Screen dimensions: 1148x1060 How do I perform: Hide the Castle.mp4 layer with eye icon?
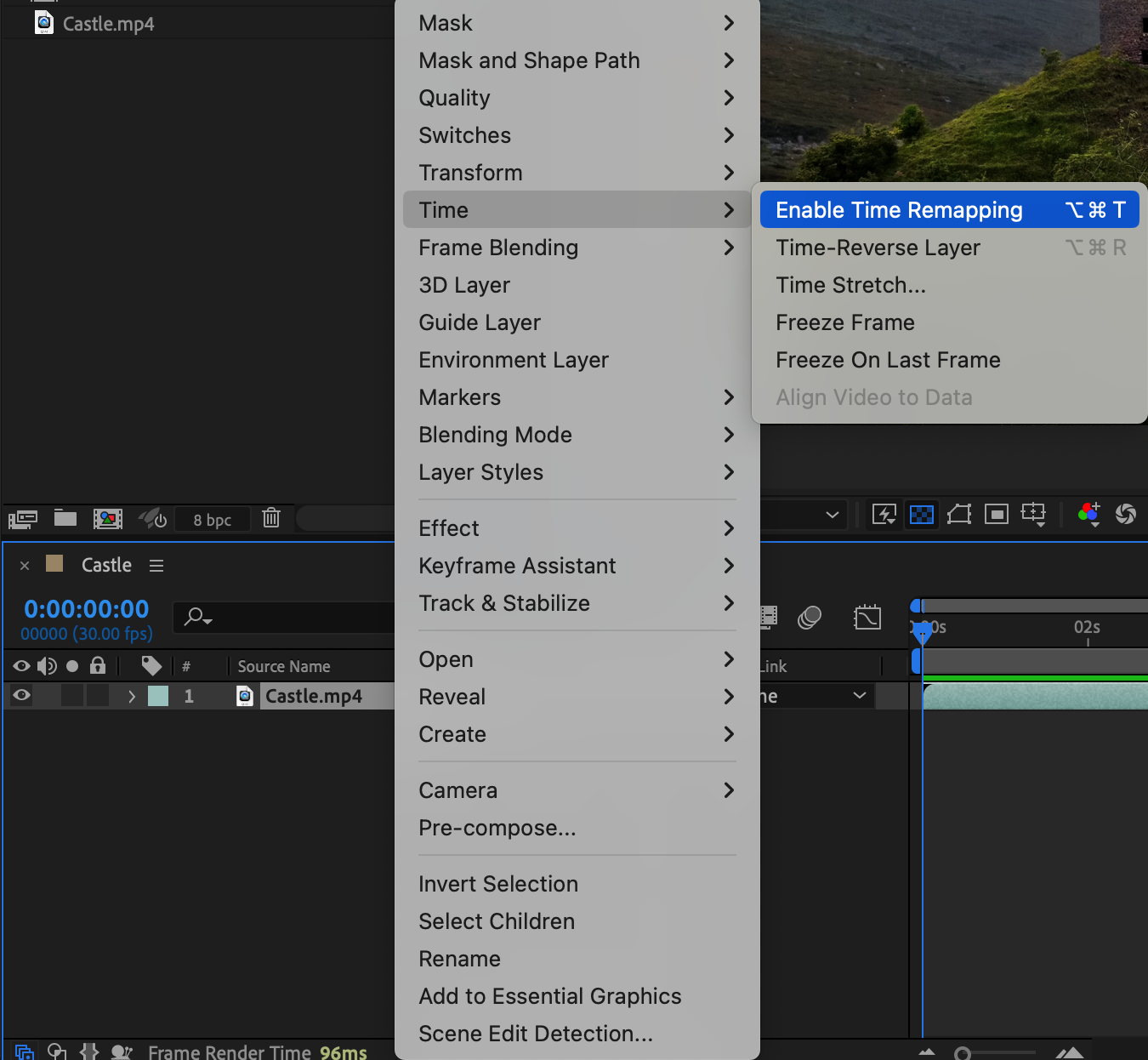click(22, 696)
